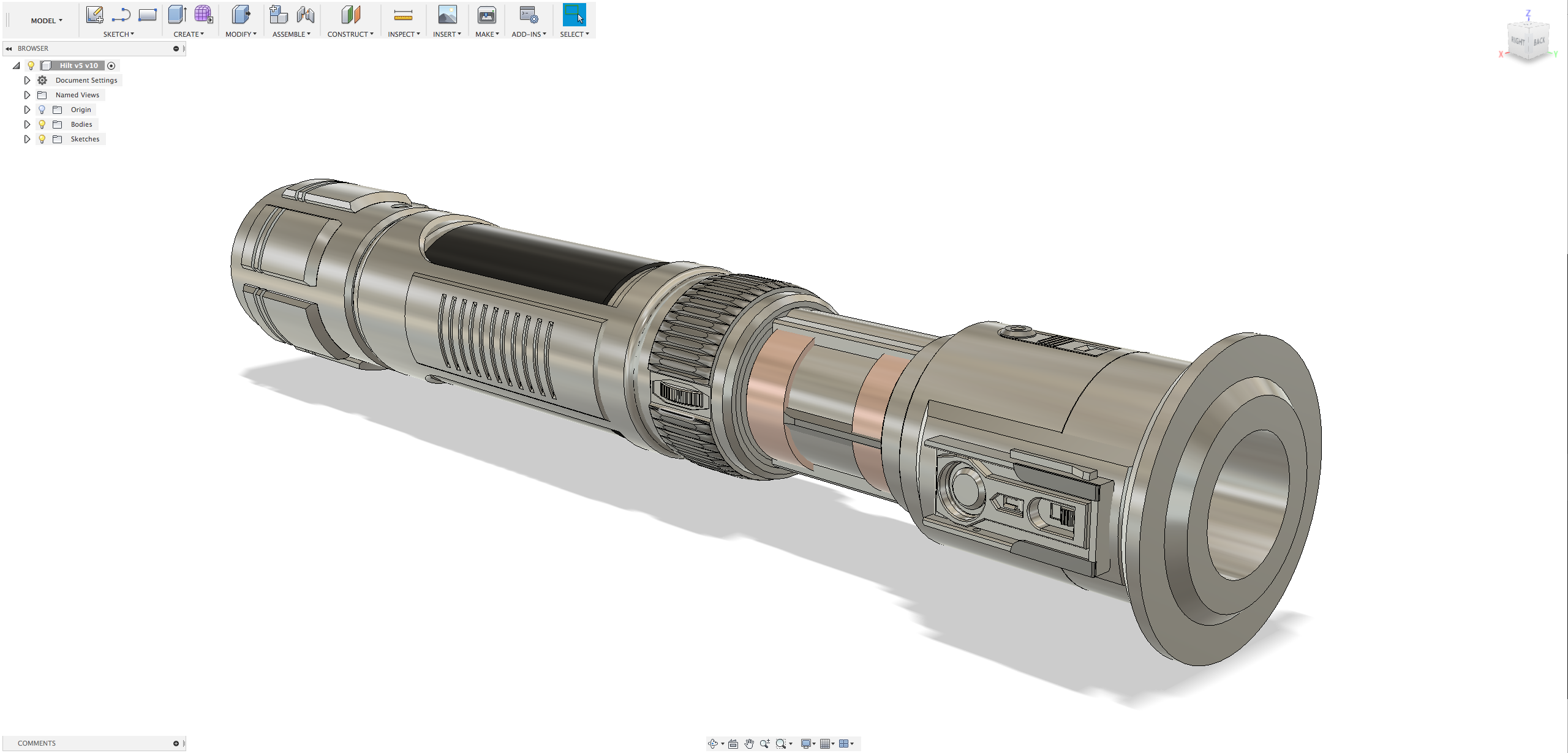The image size is (1568, 753).
Task: Toggle Origin folder visibility bulb
Action: (42, 110)
